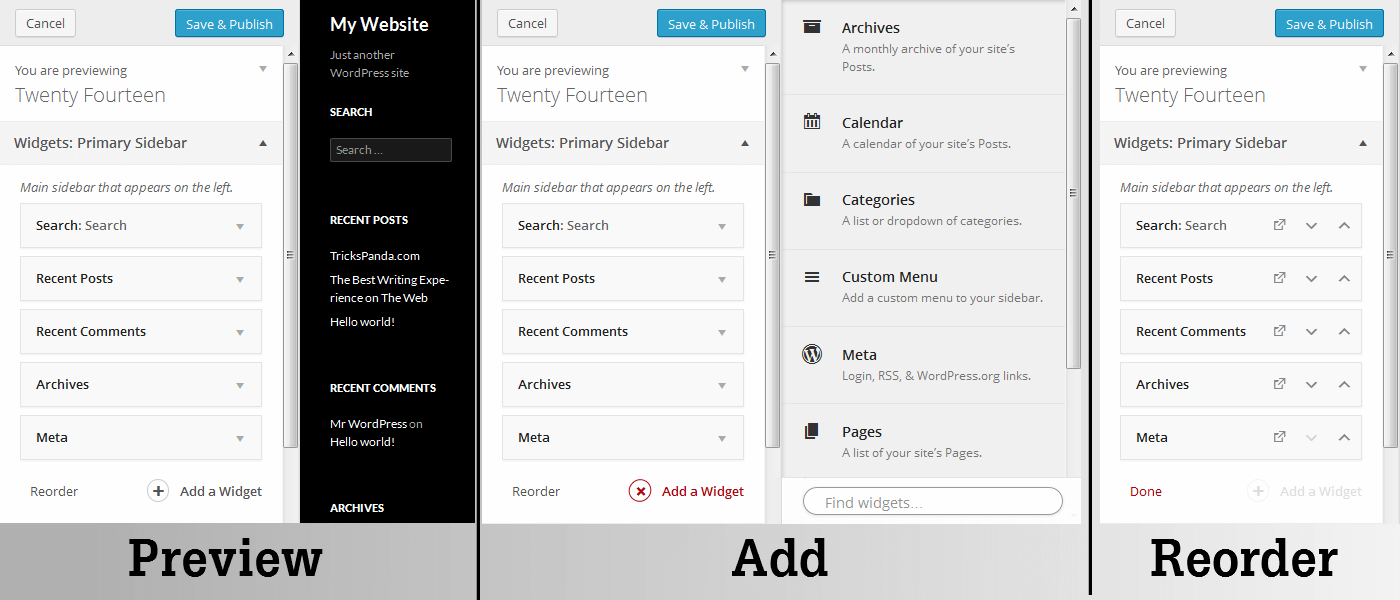
Task: Open the TricksPanda.com recent post link
Action: click(375, 256)
